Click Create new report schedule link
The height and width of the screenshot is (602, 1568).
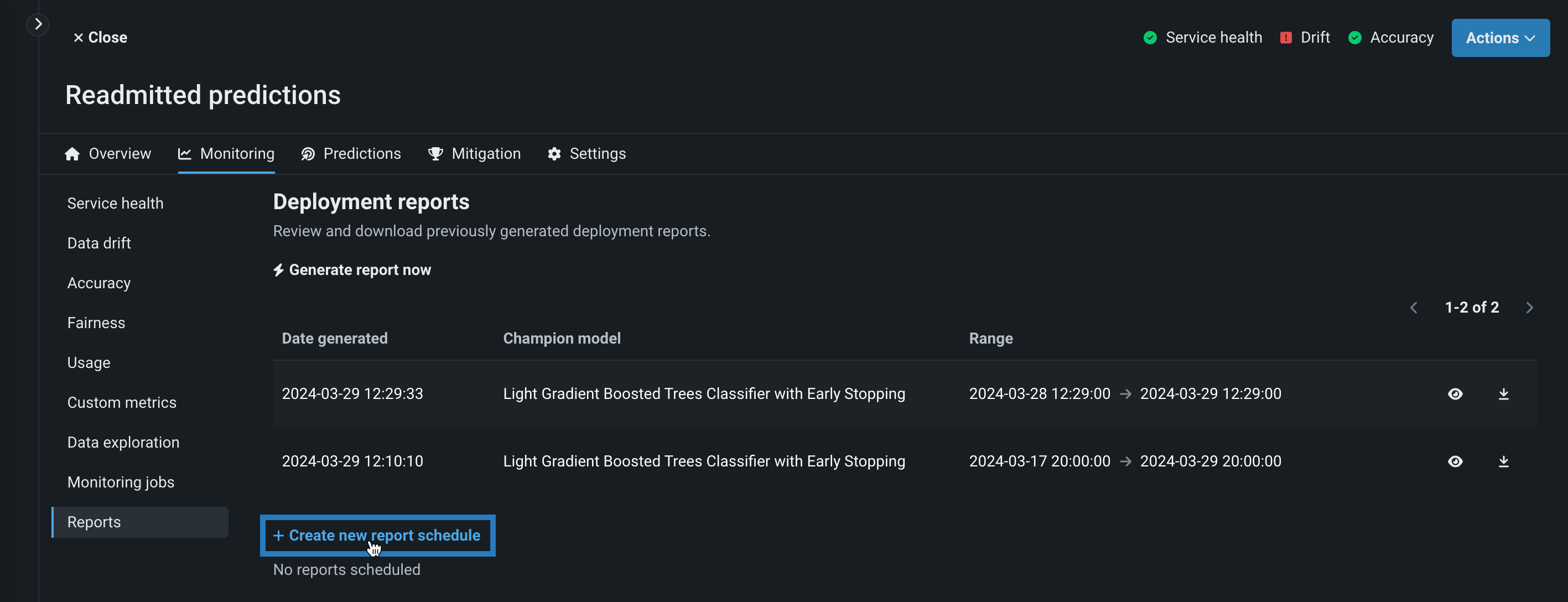point(377,535)
